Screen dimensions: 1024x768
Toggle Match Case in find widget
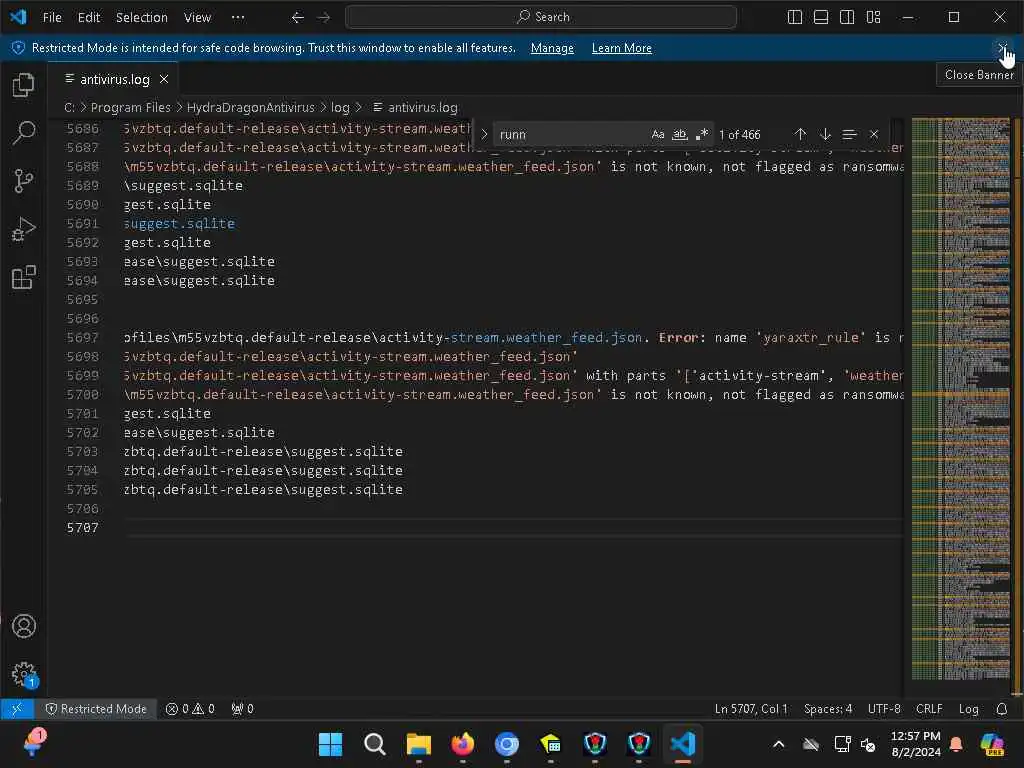coord(658,135)
